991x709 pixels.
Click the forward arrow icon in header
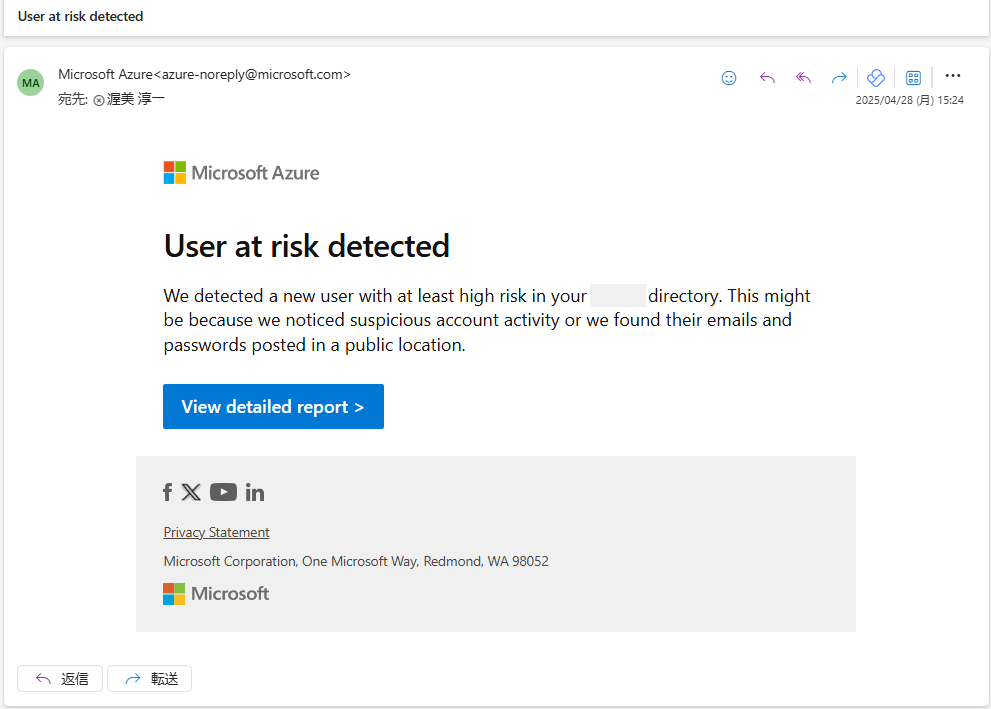pos(839,78)
